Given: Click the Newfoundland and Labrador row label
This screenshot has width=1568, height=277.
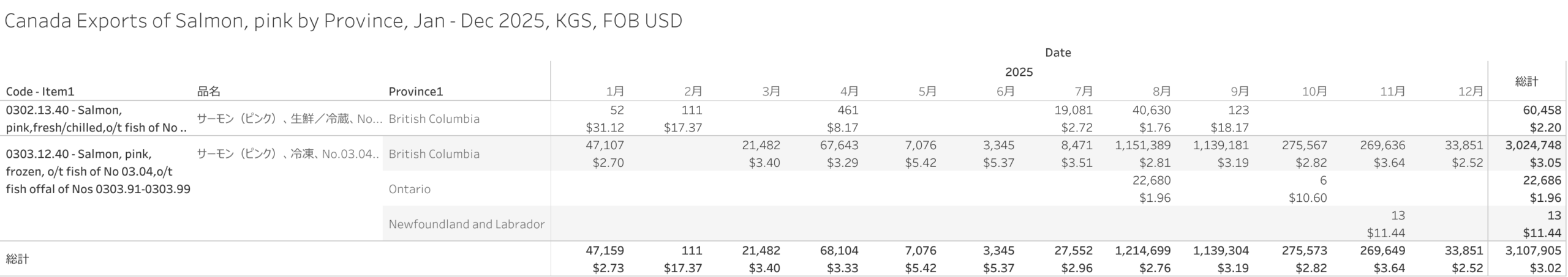Looking at the screenshot, I should coord(466,224).
